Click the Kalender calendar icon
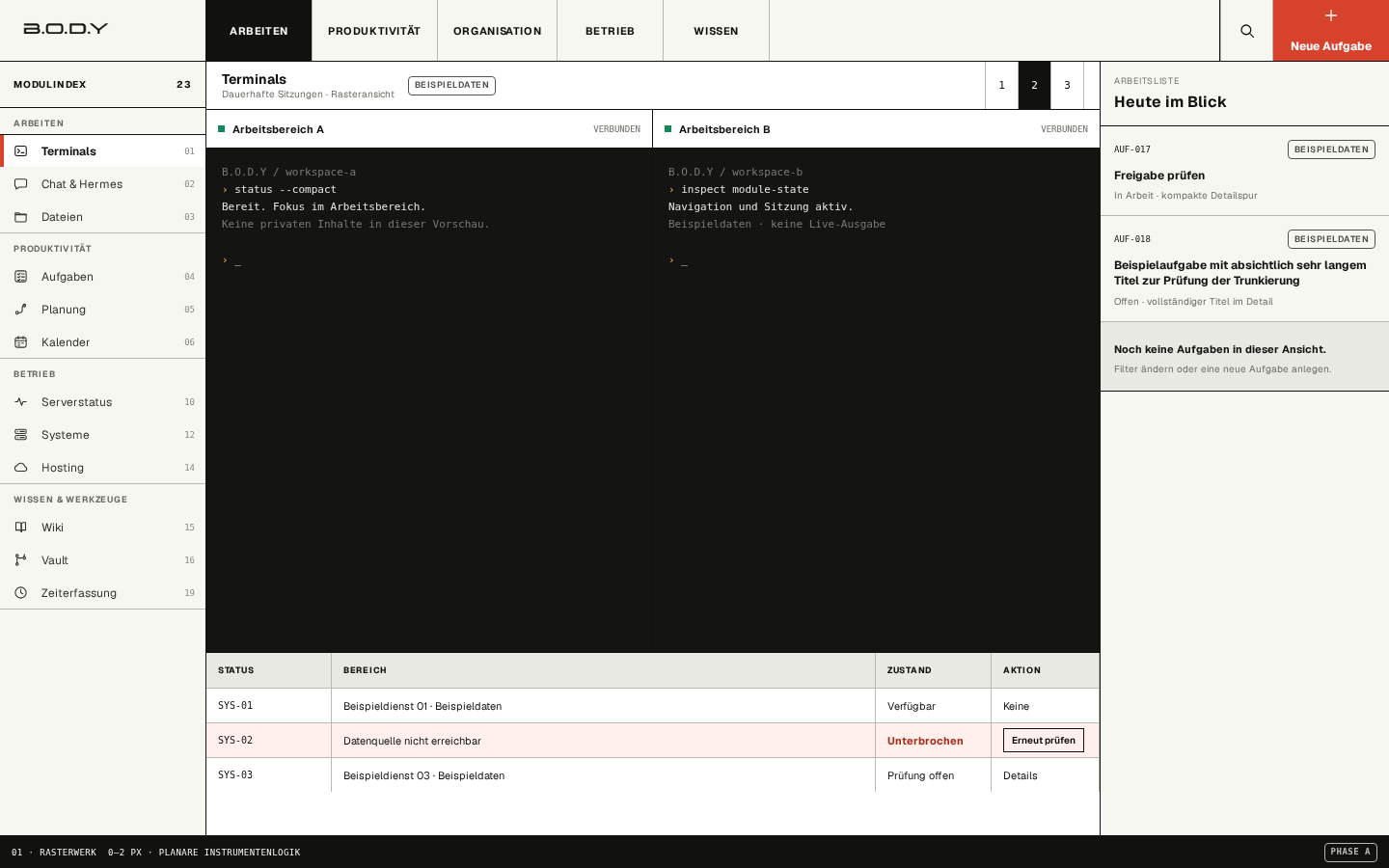This screenshot has height=868, width=1389. (x=20, y=342)
